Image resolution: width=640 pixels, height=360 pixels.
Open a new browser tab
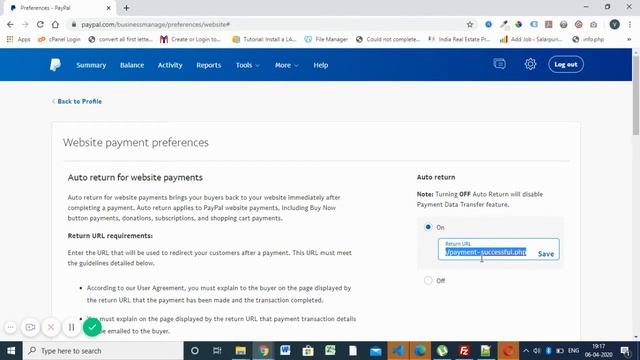tap(126, 8)
